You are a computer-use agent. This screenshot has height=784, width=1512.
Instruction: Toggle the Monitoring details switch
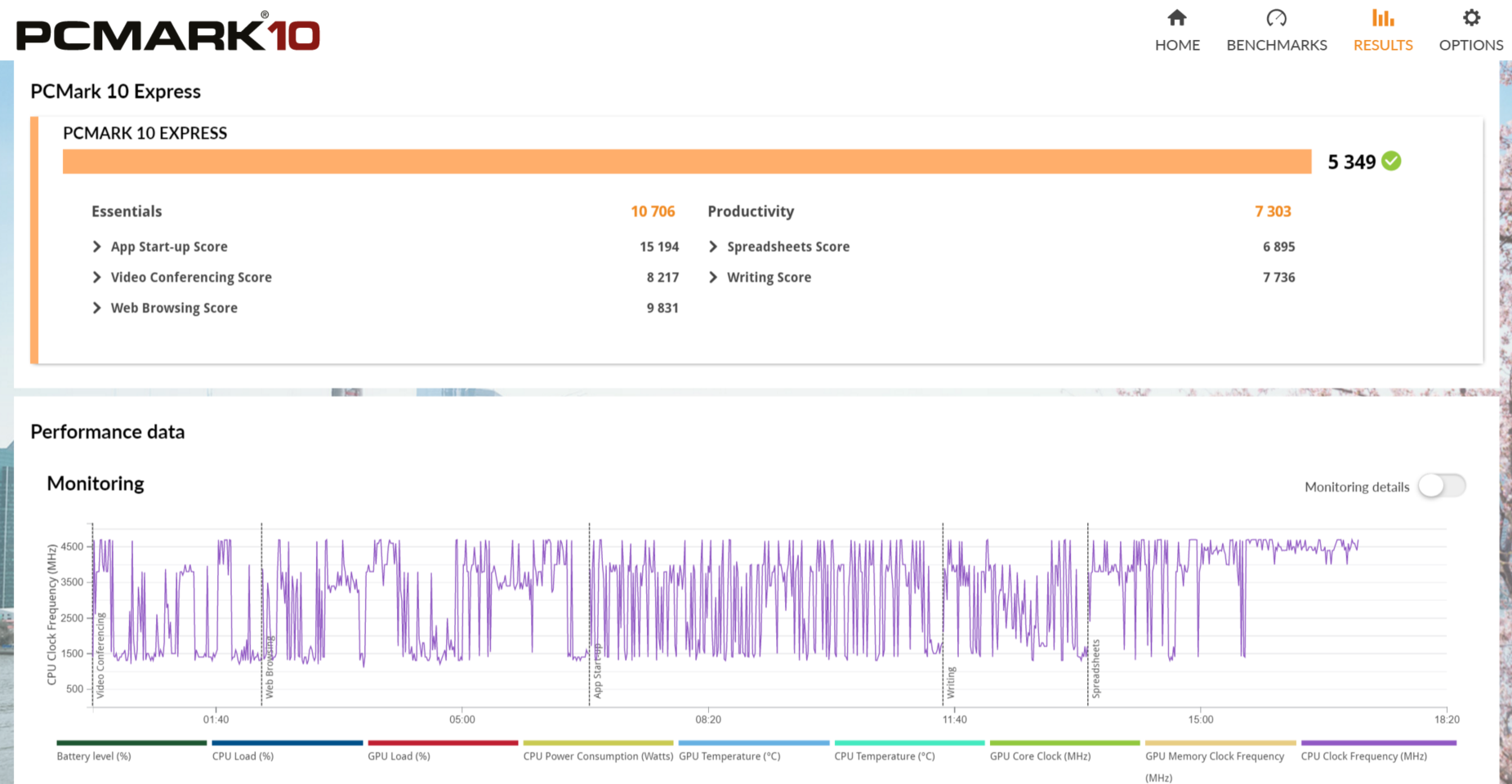point(1441,486)
